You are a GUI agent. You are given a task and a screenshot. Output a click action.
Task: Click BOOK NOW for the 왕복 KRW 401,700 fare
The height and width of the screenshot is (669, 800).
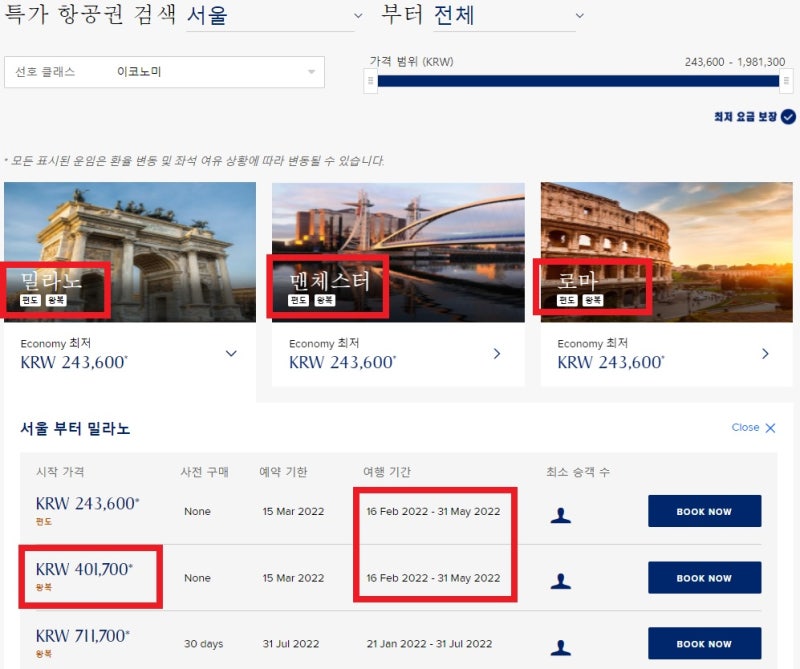pyautogui.click(x=704, y=578)
